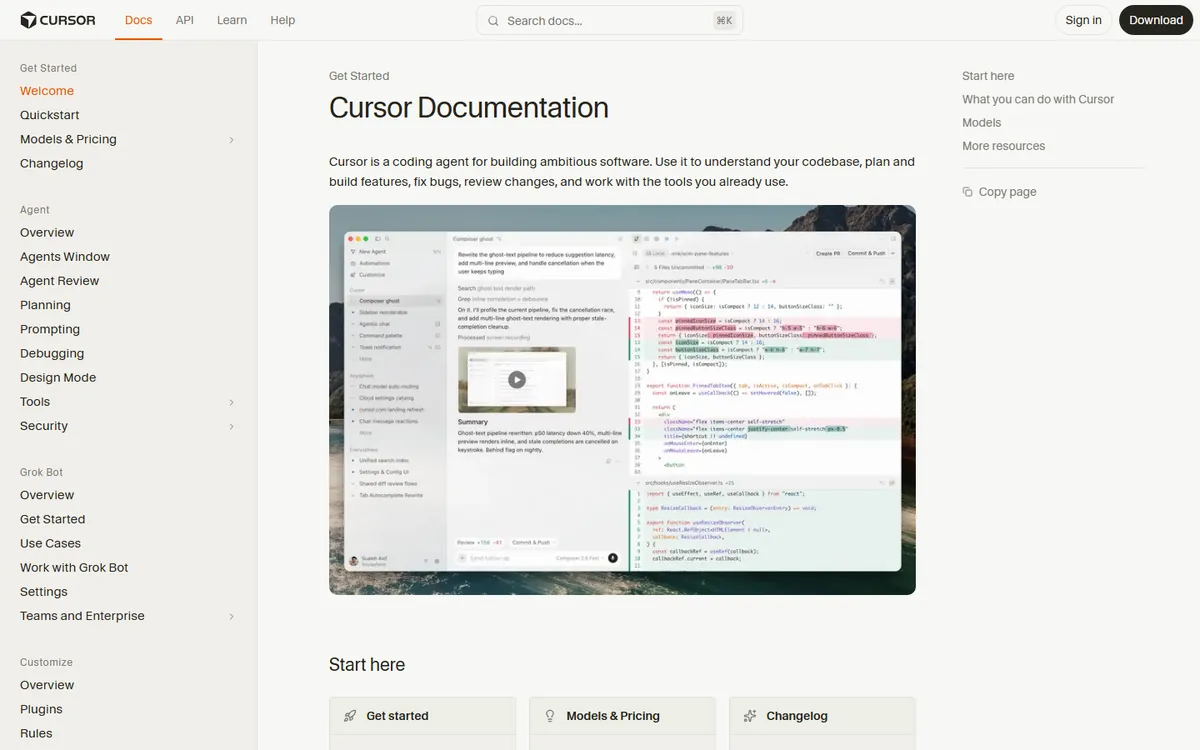Open Grok Bot Settings page
This screenshot has width=1200, height=750.
tap(44, 592)
